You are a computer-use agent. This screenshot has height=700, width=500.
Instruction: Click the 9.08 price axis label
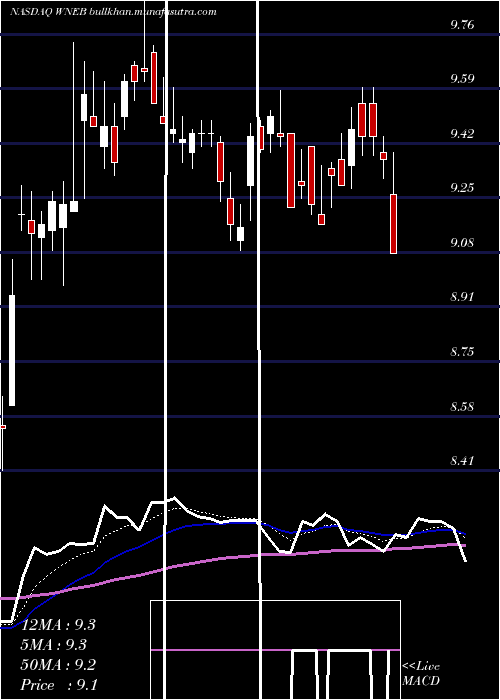click(x=462, y=243)
